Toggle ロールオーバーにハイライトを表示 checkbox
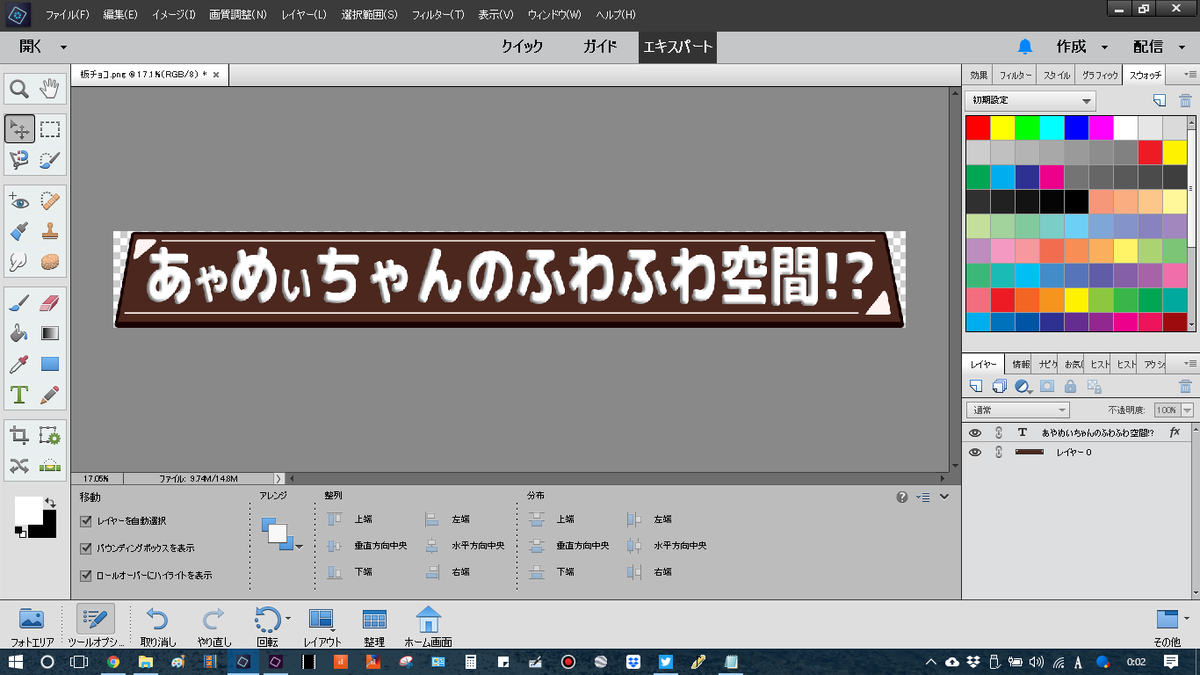The height and width of the screenshot is (675, 1200). pyautogui.click(x=86, y=575)
